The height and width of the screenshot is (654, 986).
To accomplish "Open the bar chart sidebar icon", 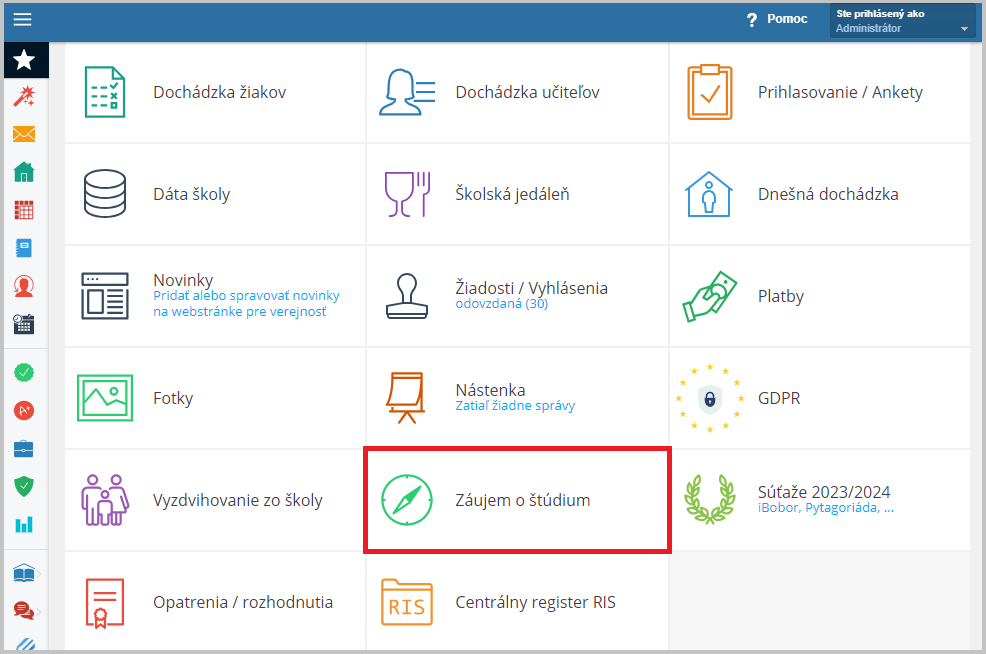I will tap(24, 524).
